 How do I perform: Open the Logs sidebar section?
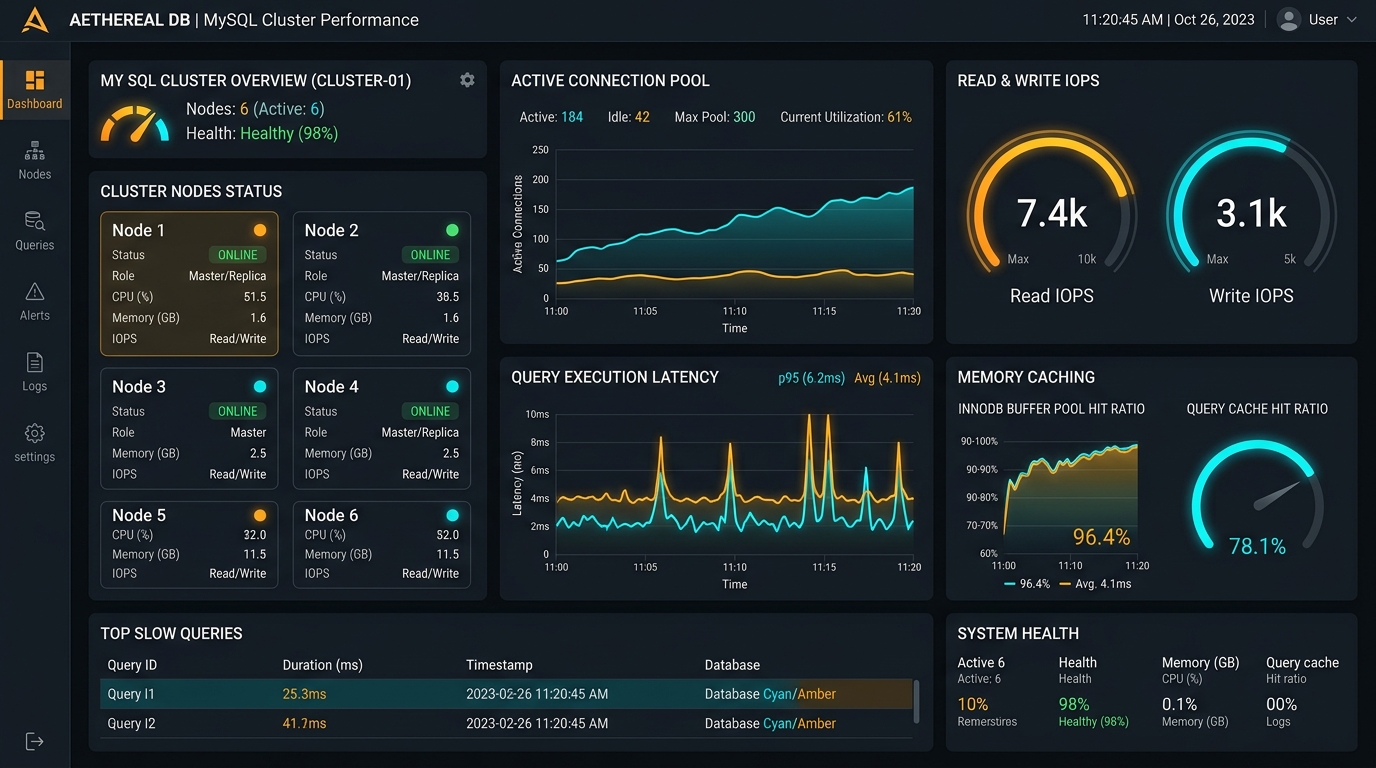tap(35, 372)
